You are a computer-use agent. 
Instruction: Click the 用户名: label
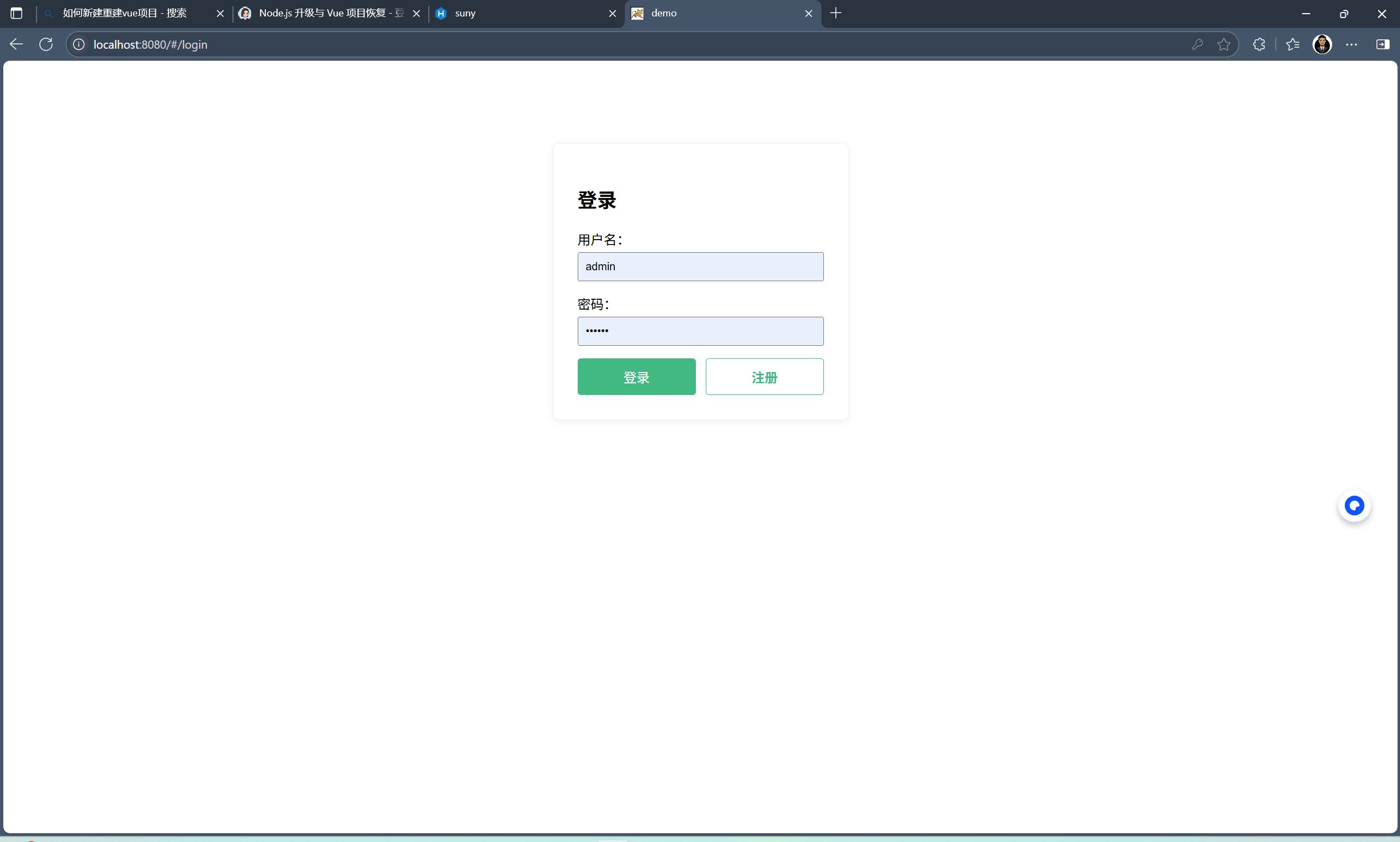click(600, 240)
